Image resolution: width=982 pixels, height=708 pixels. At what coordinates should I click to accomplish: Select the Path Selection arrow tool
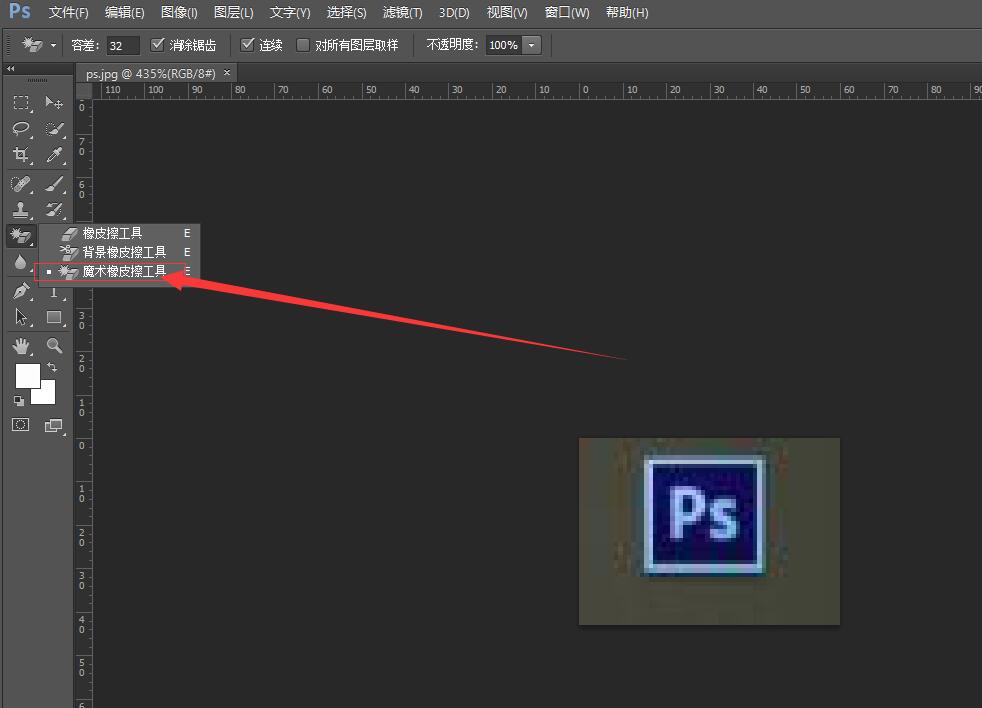21,318
